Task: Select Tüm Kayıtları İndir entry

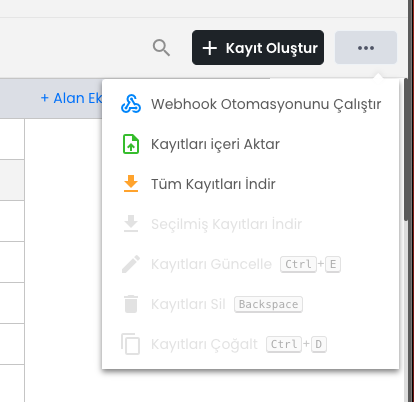Action: (x=251, y=184)
